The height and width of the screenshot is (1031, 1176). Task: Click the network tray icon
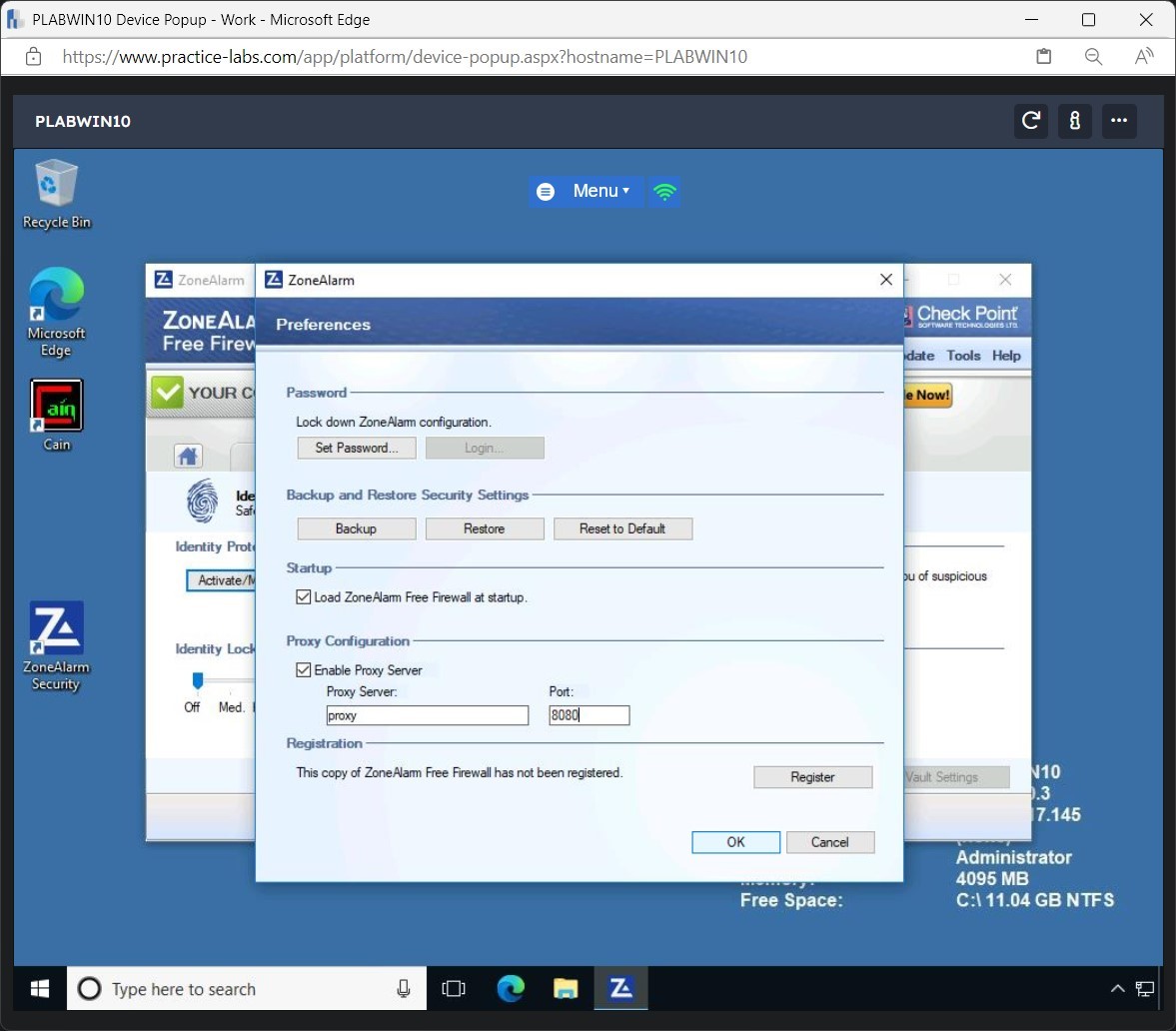(1144, 989)
